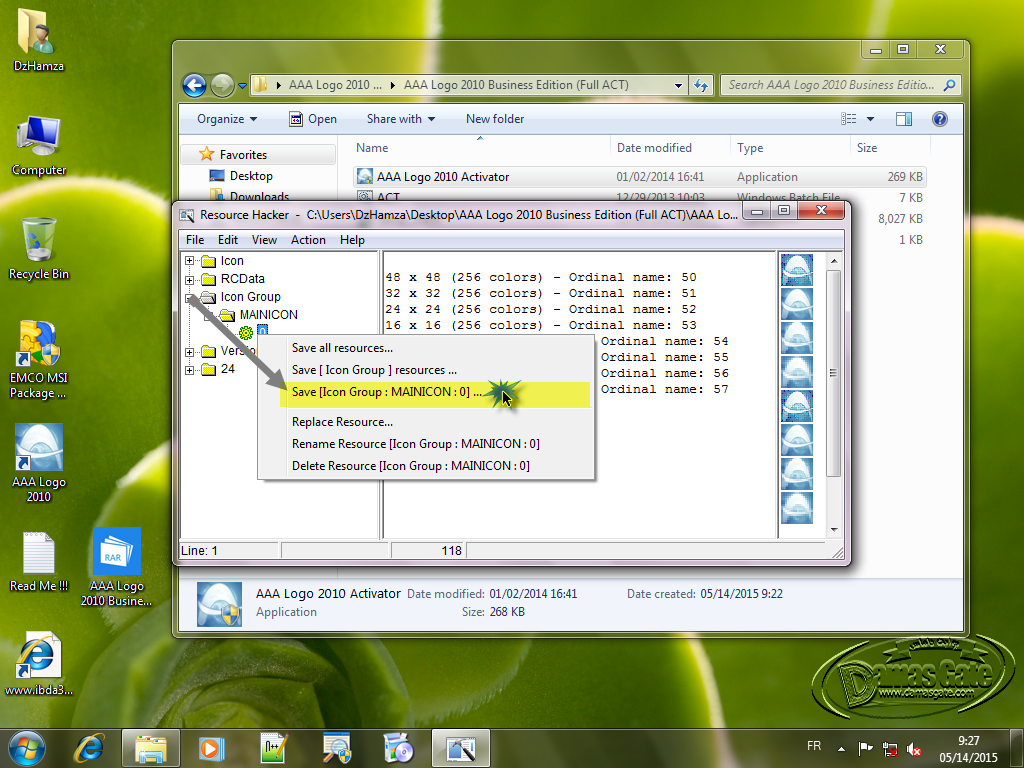Open Windows Explorer from the taskbar
The width and height of the screenshot is (1024, 768).
coord(150,748)
